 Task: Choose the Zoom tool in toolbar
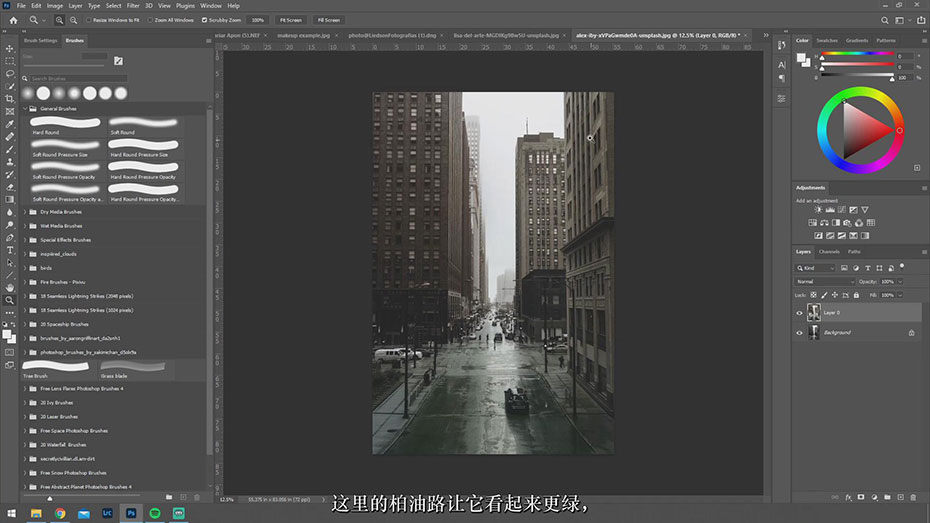click(9, 301)
